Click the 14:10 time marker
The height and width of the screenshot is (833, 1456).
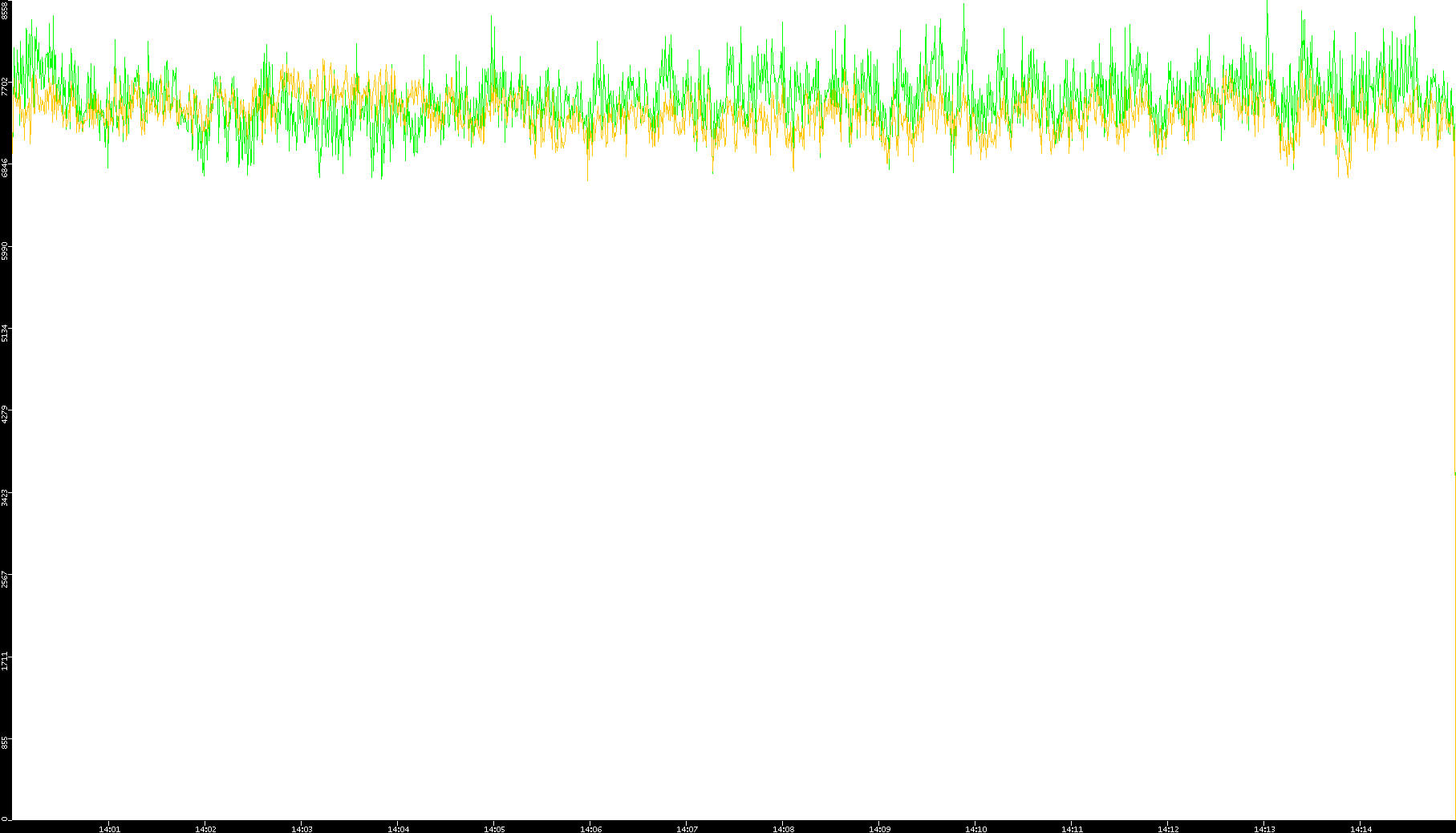(975, 829)
